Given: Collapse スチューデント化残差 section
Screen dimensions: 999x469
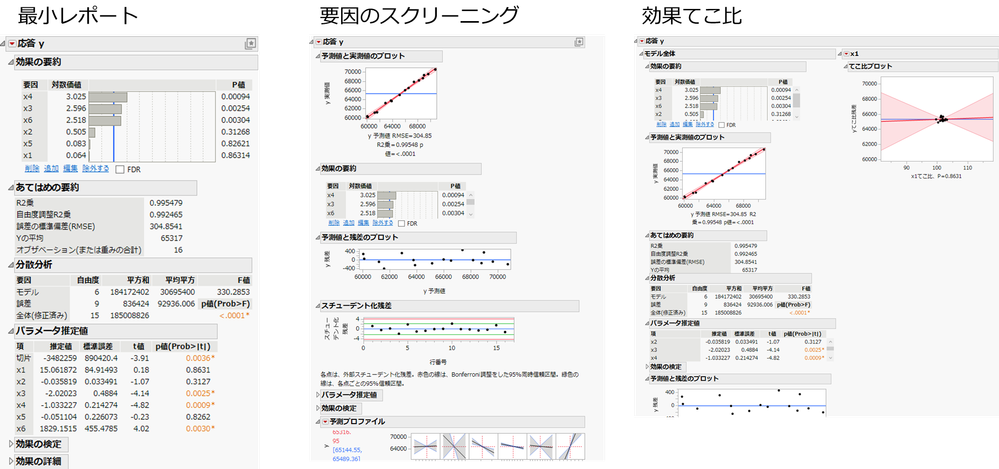Looking at the screenshot, I should coord(317,305).
